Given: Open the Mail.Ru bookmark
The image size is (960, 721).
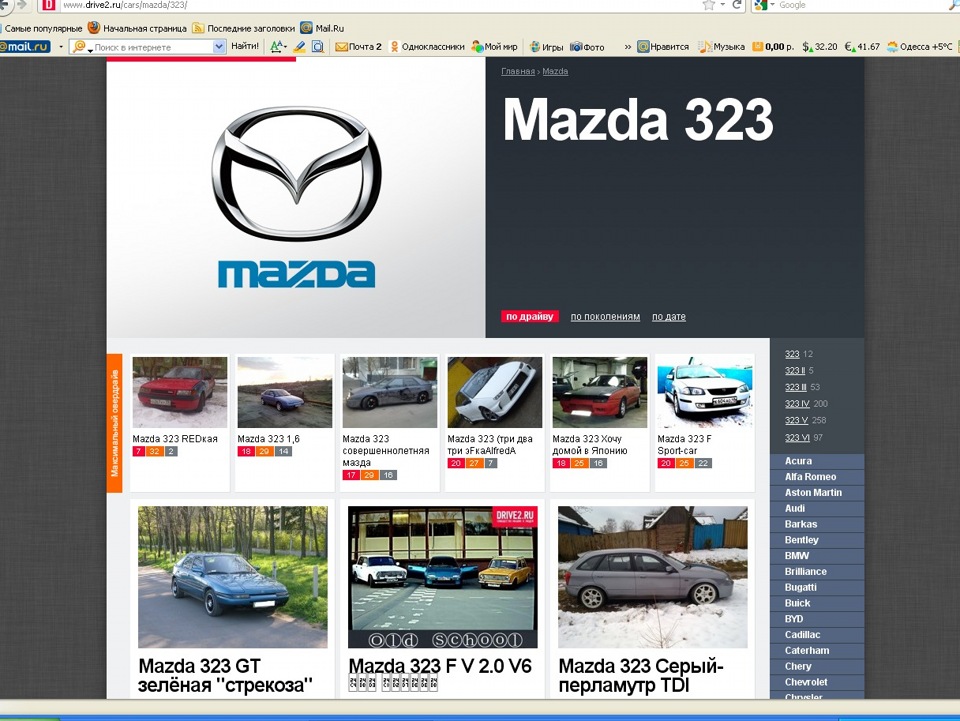Looking at the screenshot, I should click(x=322, y=28).
